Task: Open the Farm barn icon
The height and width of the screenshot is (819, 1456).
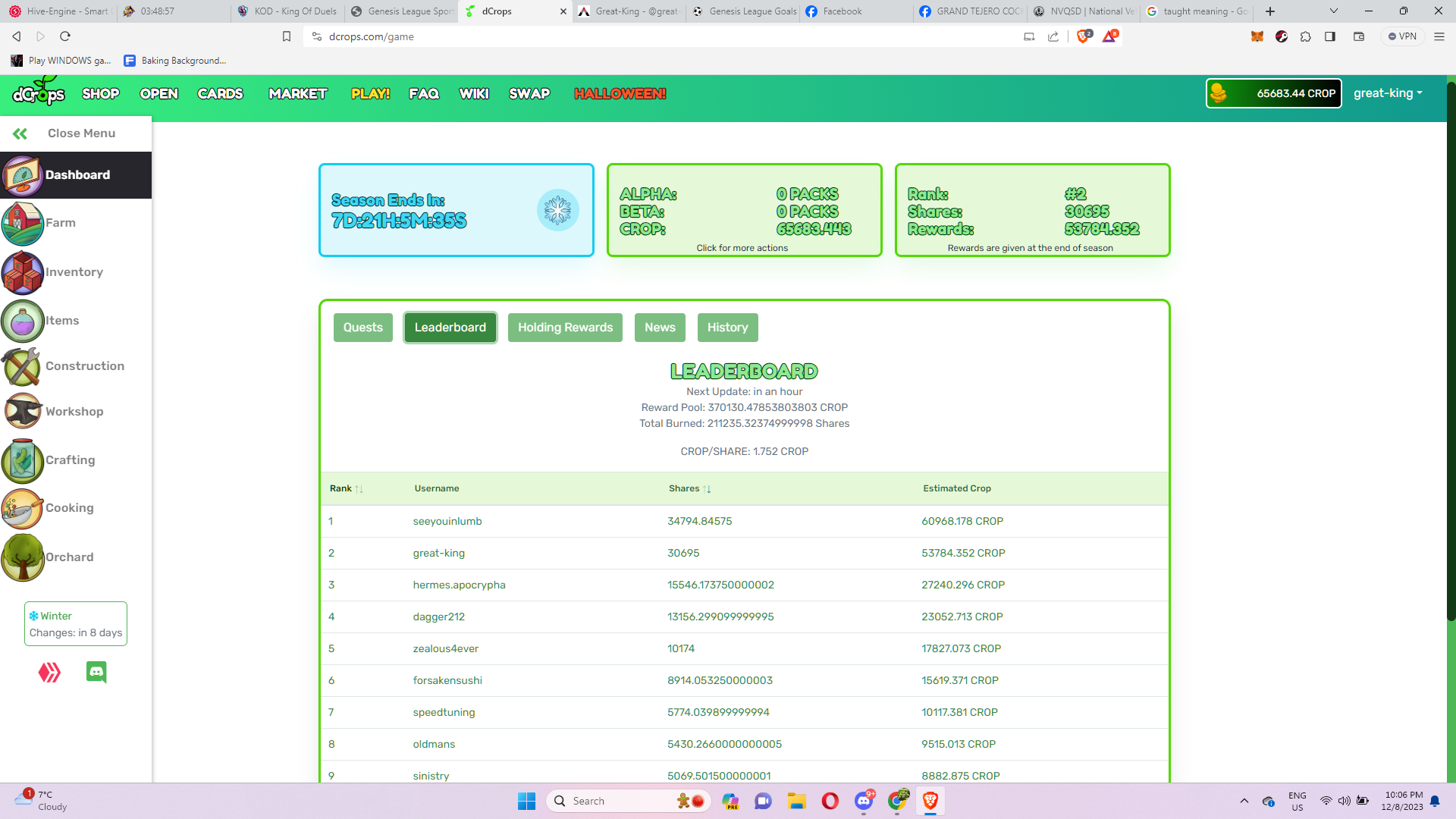Action: (x=23, y=223)
